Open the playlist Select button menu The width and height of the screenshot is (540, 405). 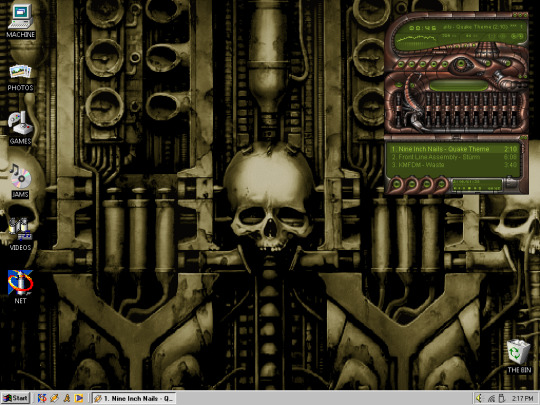click(427, 184)
